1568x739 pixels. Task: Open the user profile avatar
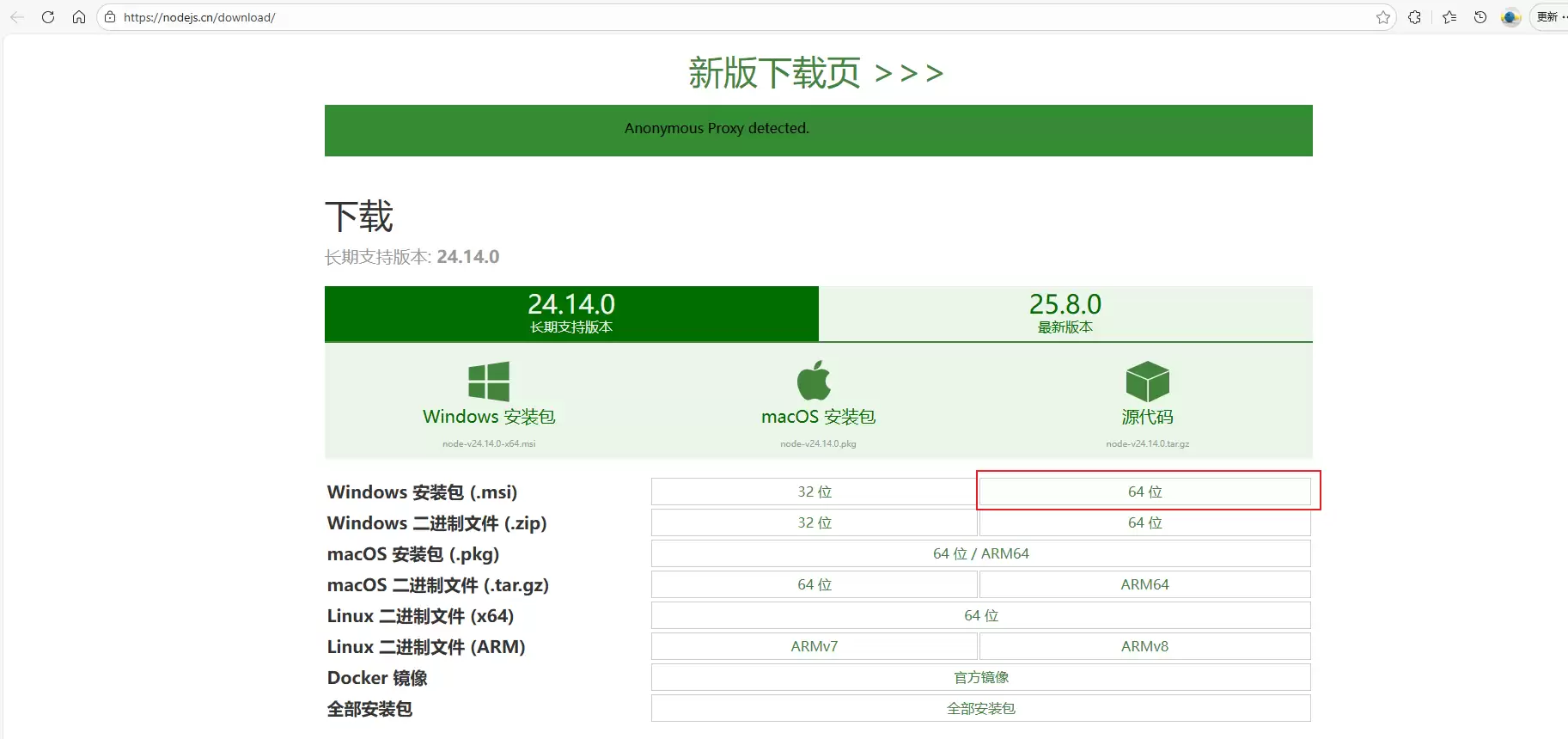click(1510, 17)
